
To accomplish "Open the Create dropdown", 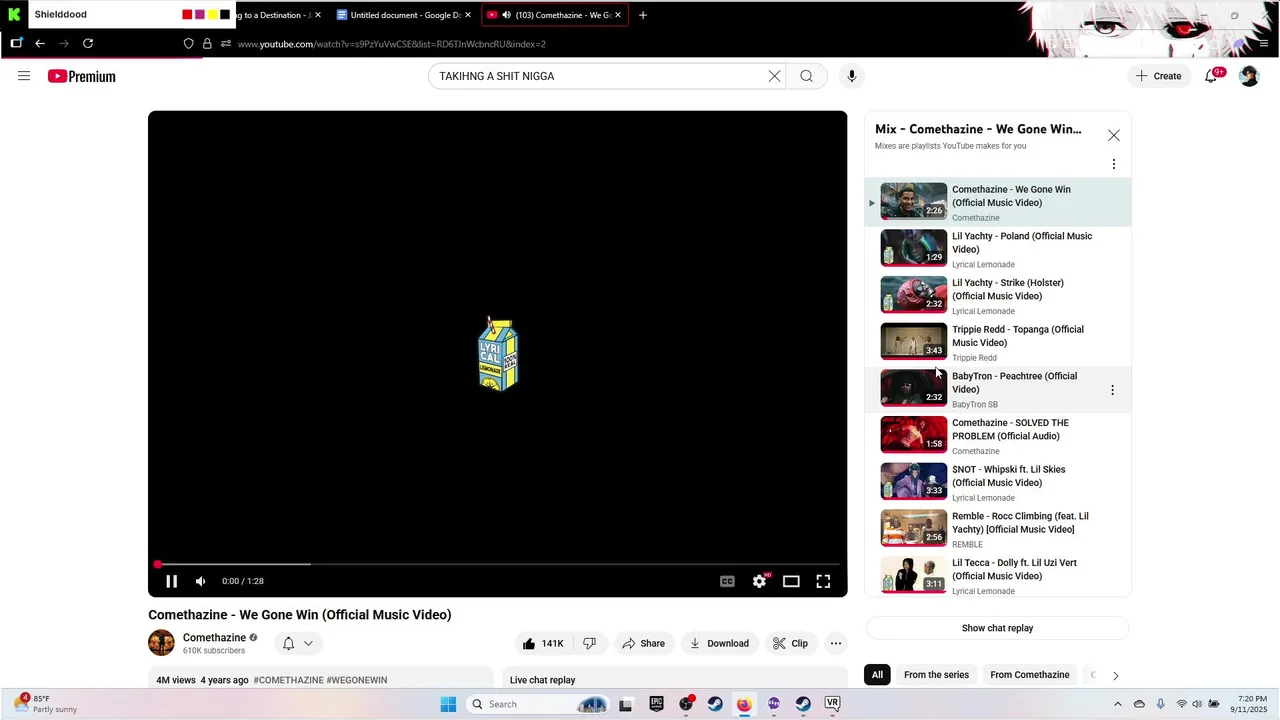I will coord(1159,76).
